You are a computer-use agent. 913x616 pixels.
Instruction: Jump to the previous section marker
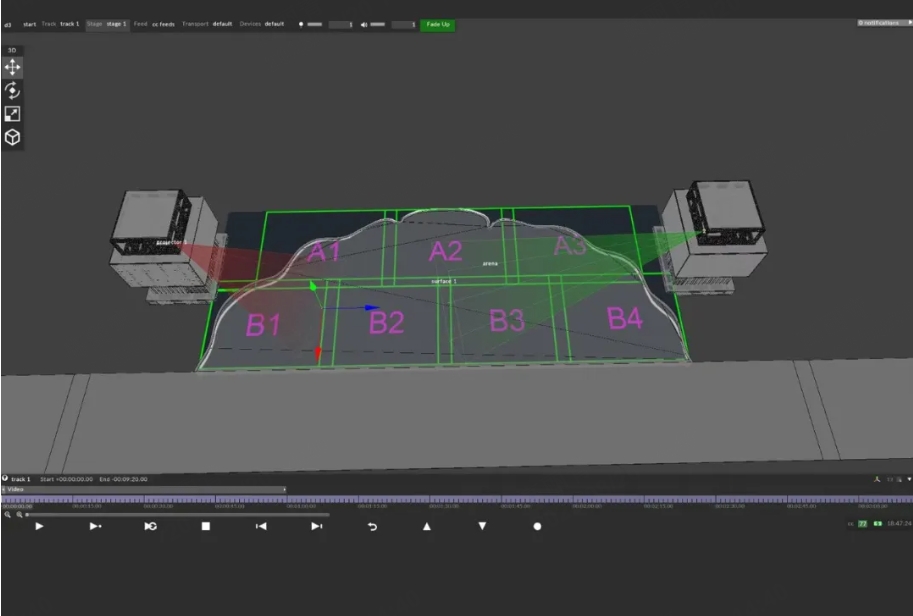pos(261,526)
